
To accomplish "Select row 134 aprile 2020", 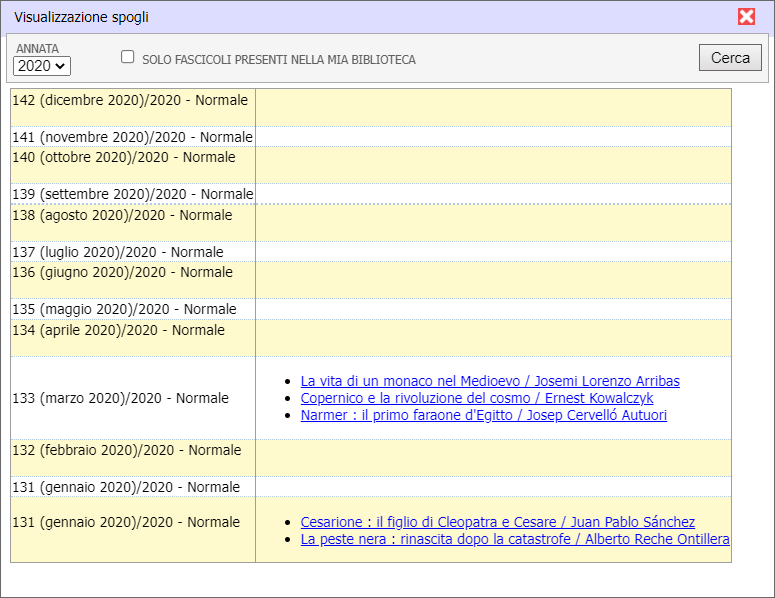I will [118, 330].
